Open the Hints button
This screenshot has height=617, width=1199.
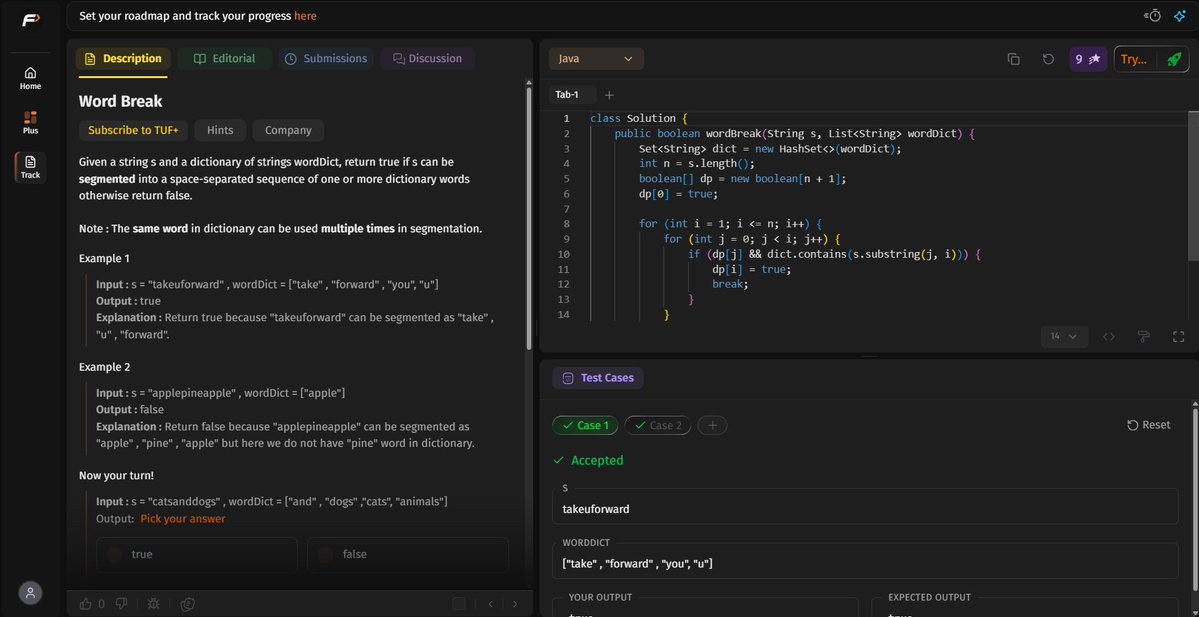tap(220, 130)
